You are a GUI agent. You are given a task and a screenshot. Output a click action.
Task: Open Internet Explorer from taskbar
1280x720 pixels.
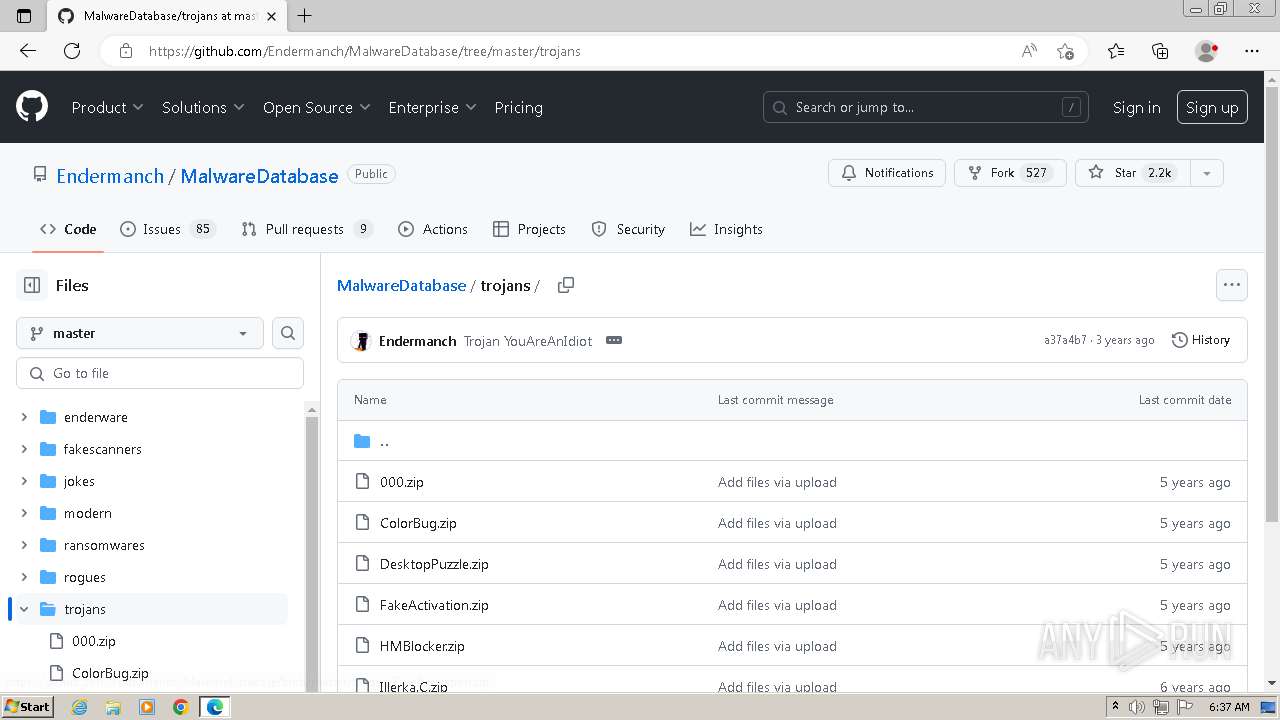click(81, 707)
